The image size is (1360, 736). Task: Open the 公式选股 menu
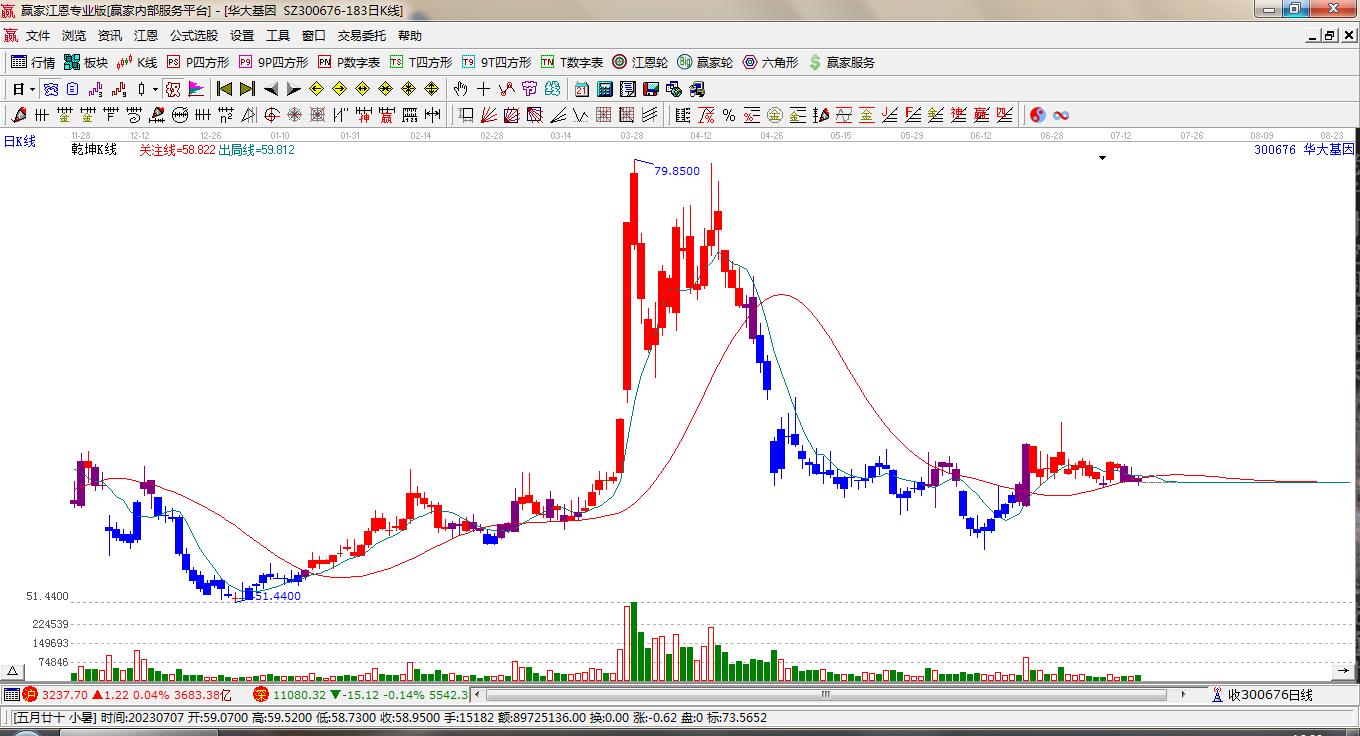pos(194,36)
